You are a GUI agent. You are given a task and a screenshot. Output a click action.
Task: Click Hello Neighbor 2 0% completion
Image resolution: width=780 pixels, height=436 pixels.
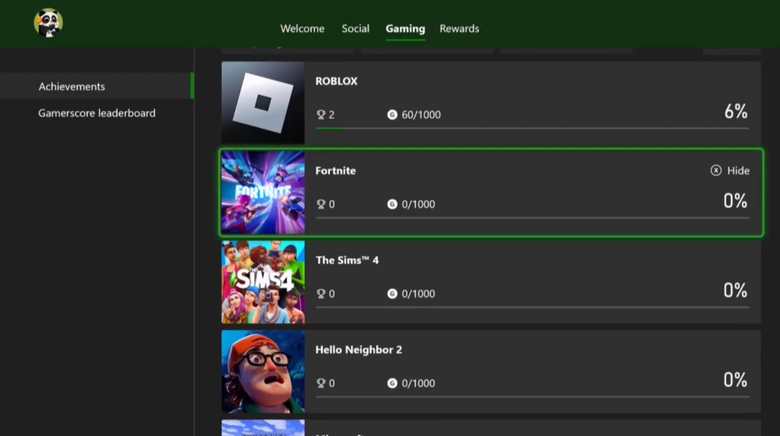(x=735, y=380)
